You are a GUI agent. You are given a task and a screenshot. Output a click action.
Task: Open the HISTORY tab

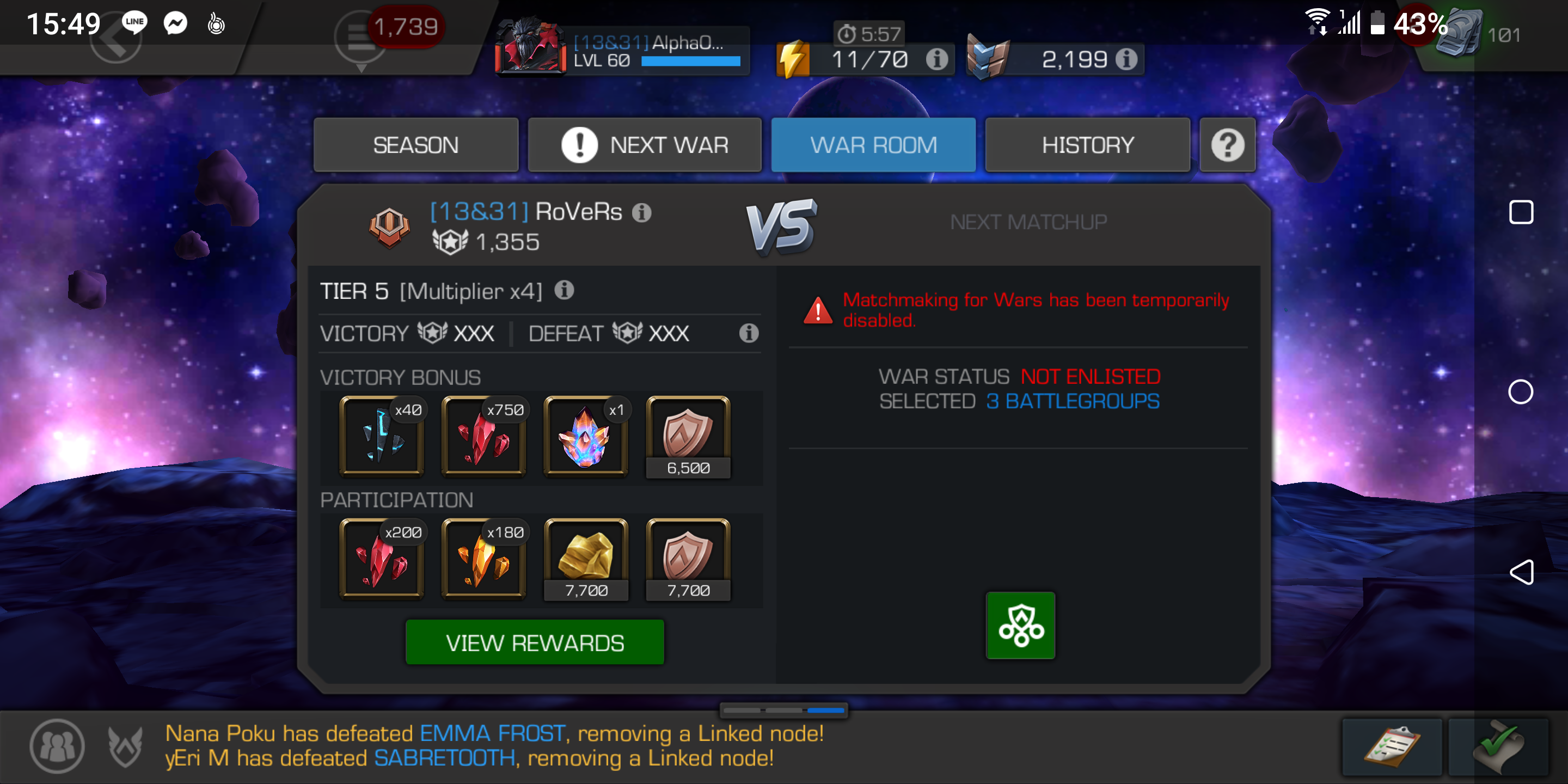1087,145
